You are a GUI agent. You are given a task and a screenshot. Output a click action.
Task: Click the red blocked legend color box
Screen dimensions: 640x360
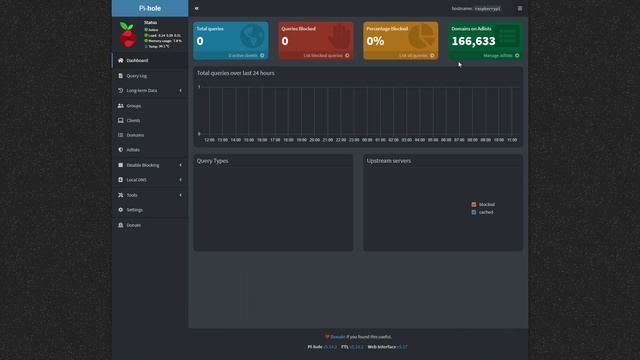tap(474, 204)
